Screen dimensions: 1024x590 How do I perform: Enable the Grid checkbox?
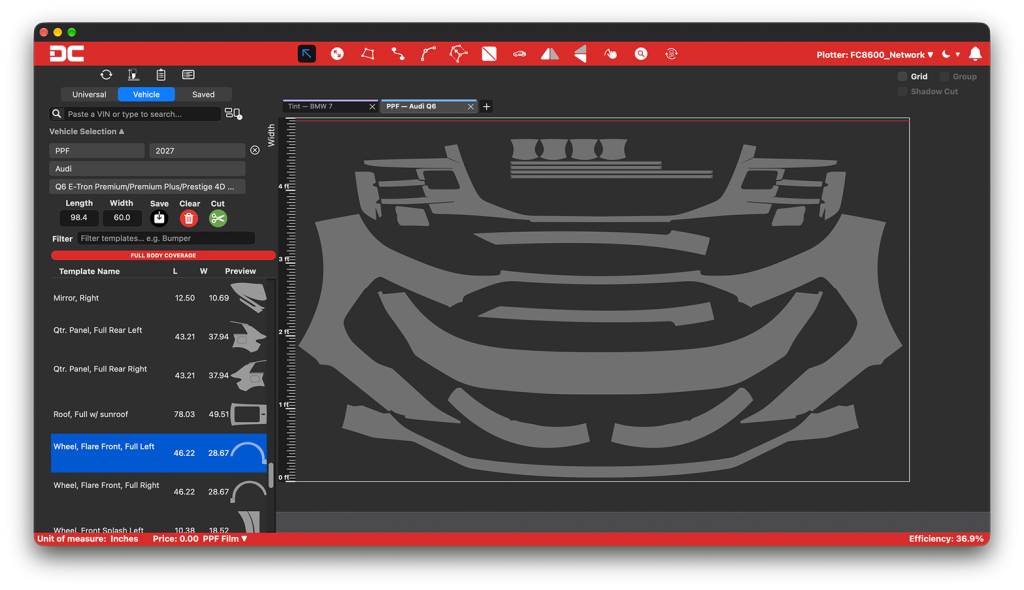pyautogui.click(x=903, y=76)
